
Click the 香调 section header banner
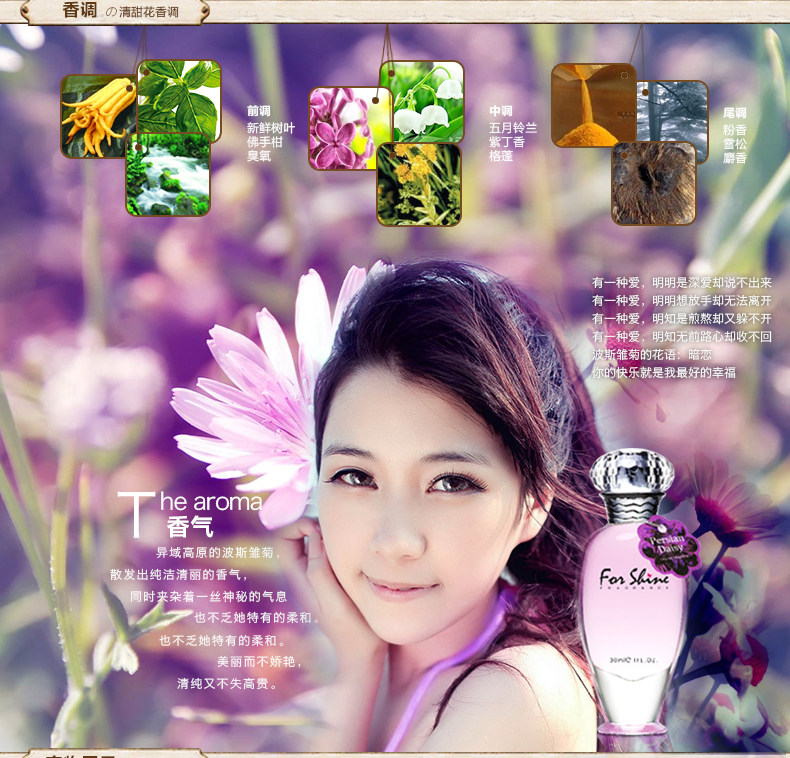(117, 11)
